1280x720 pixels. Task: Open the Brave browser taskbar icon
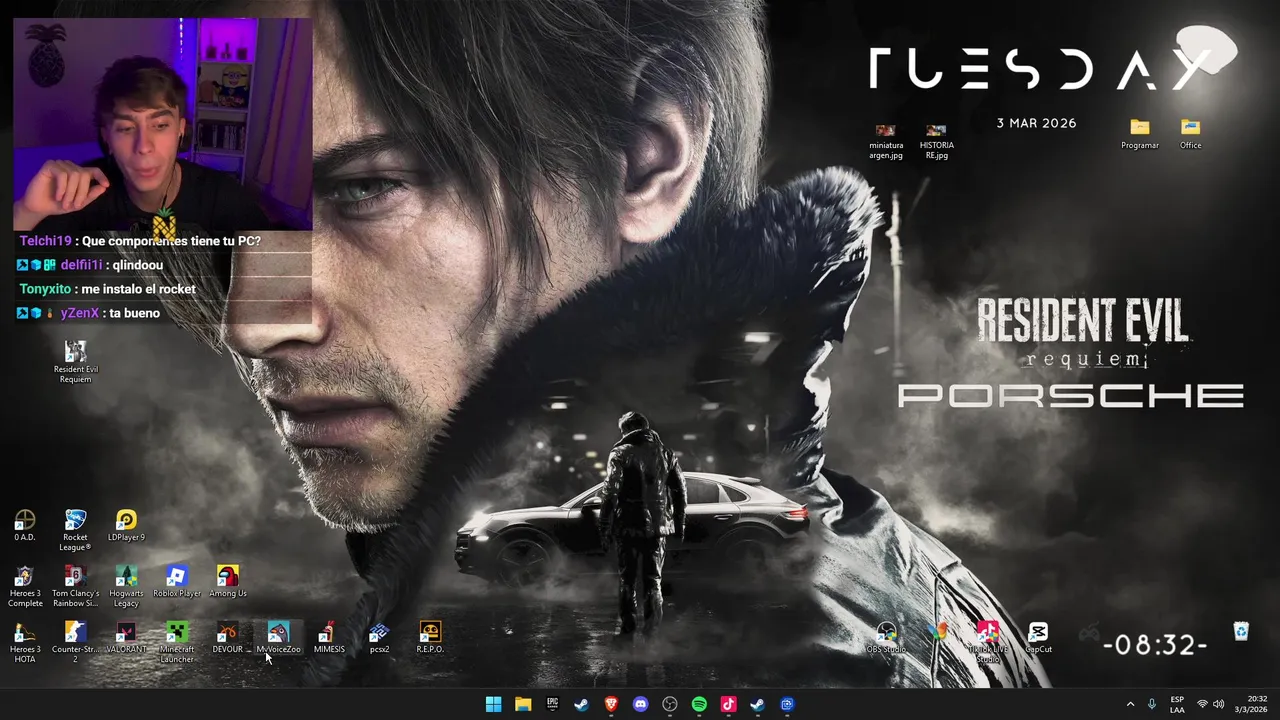611,704
